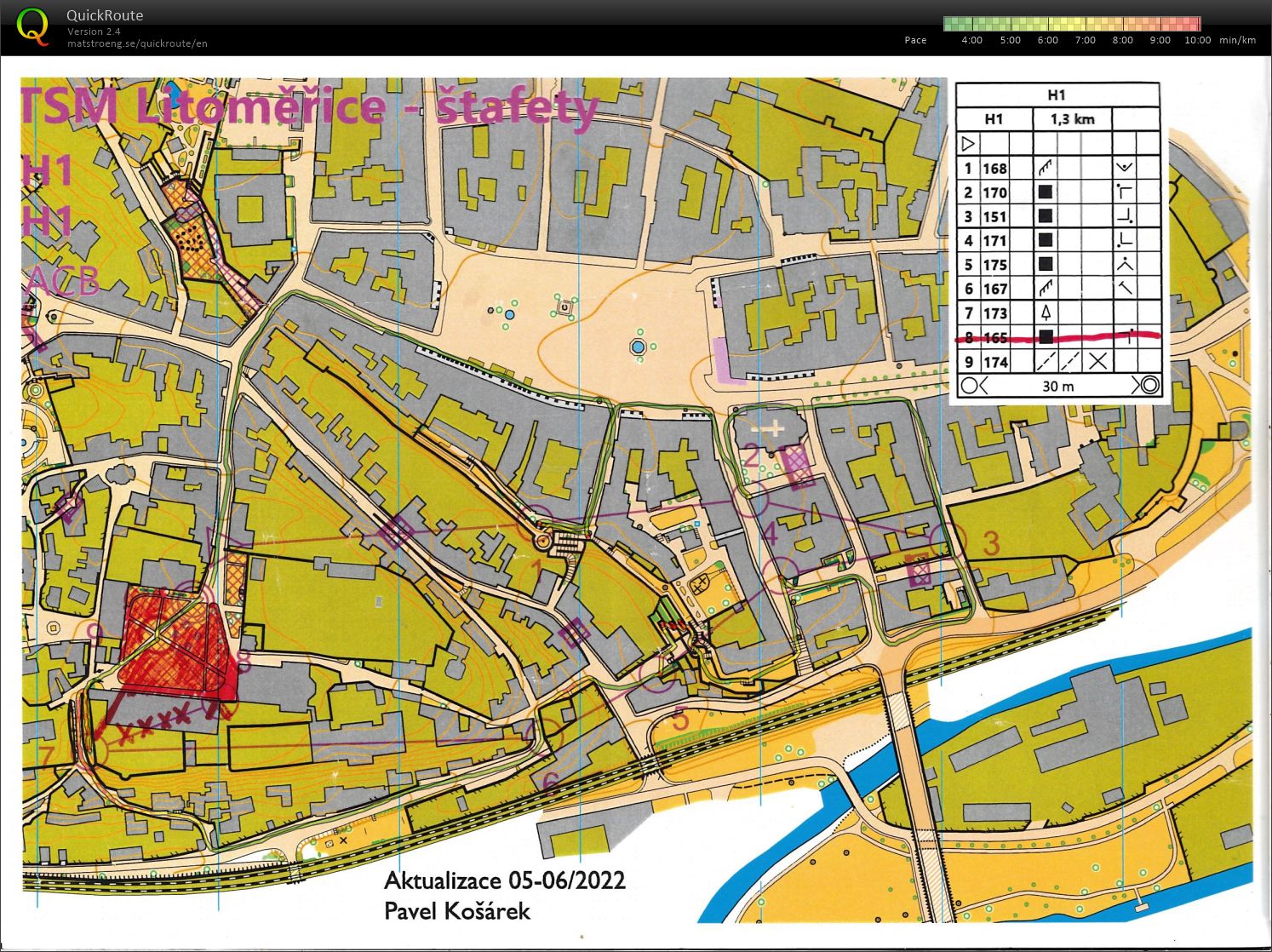
Task: Click the min/km unit label
Action: [1237, 40]
